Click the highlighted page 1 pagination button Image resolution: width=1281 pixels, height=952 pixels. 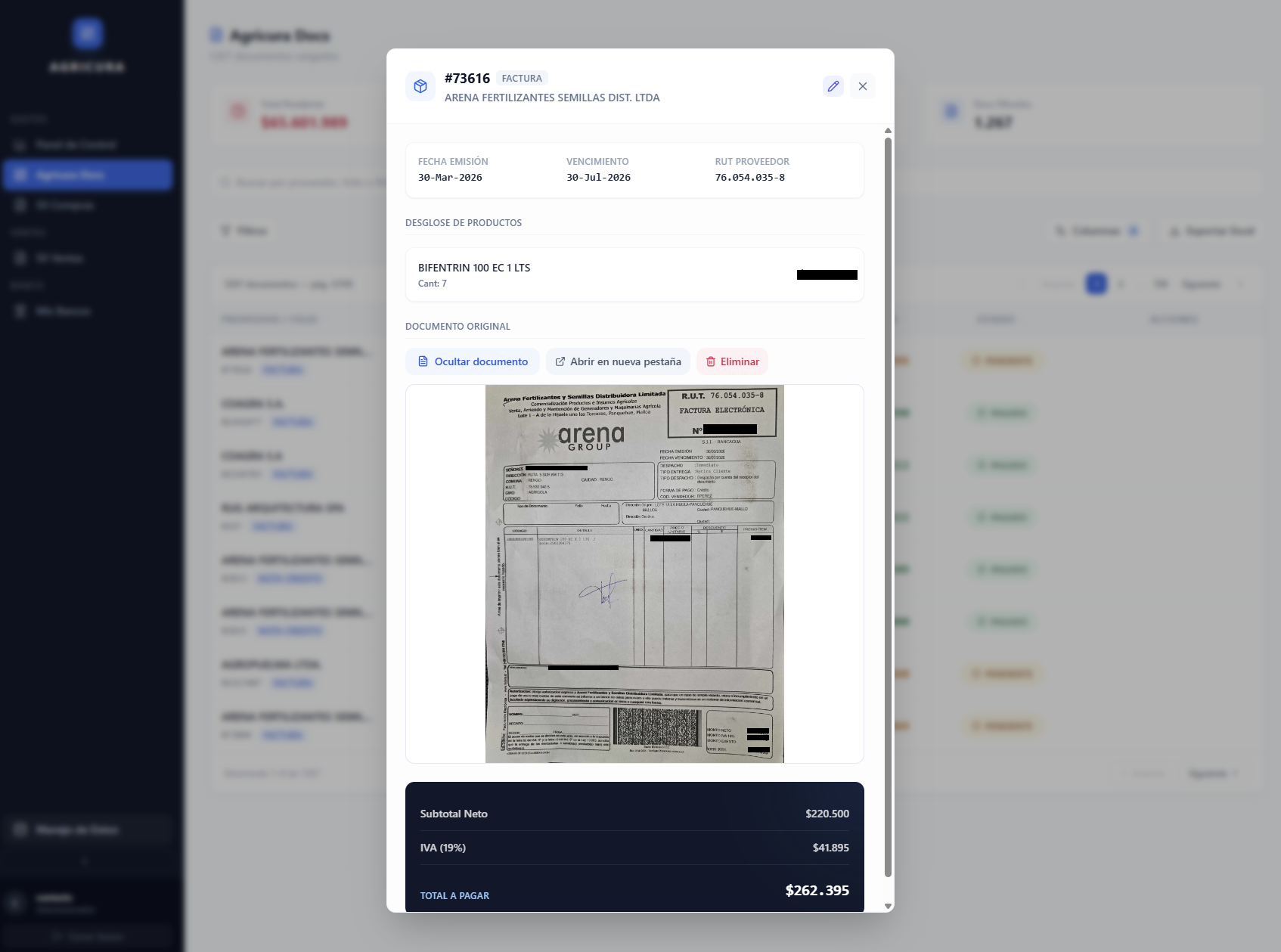point(1096,284)
